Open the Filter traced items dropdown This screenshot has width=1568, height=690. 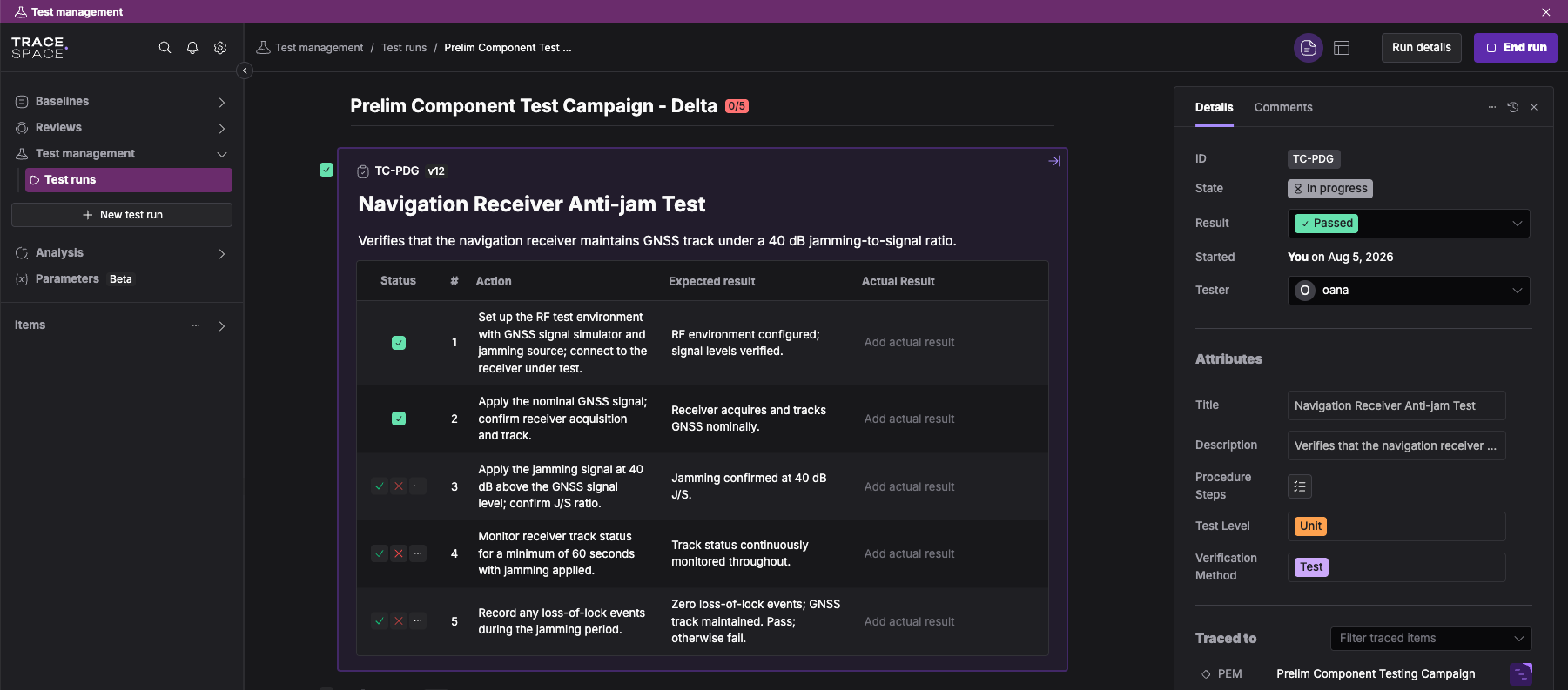pos(1430,639)
